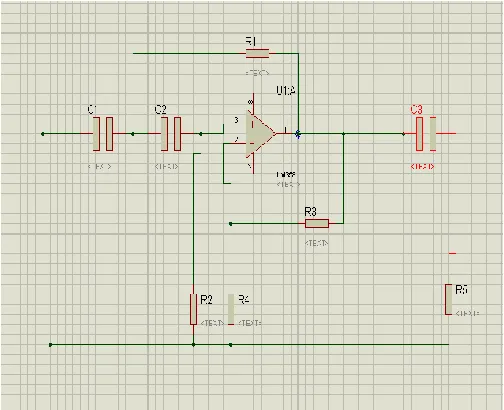Click the wire endpoint dot left of R3

(x=231, y=224)
